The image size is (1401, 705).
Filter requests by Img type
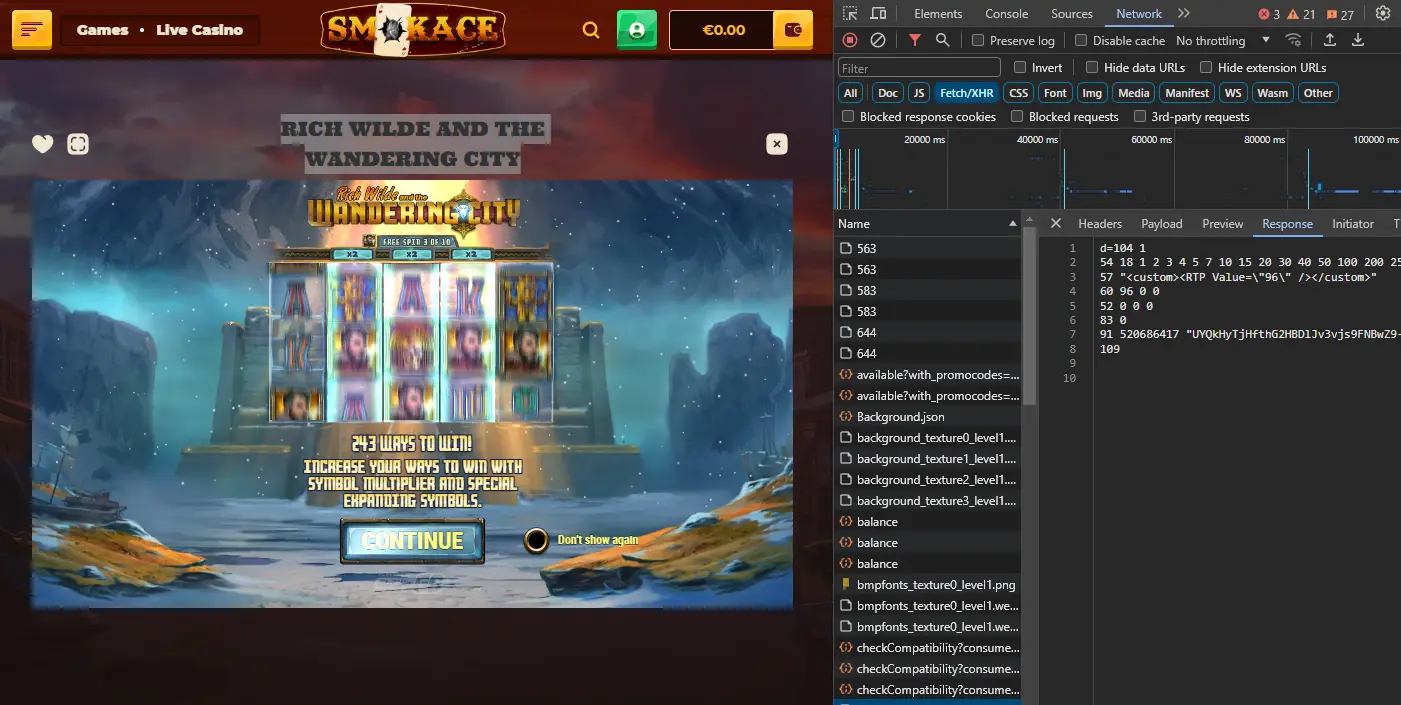(1092, 93)
